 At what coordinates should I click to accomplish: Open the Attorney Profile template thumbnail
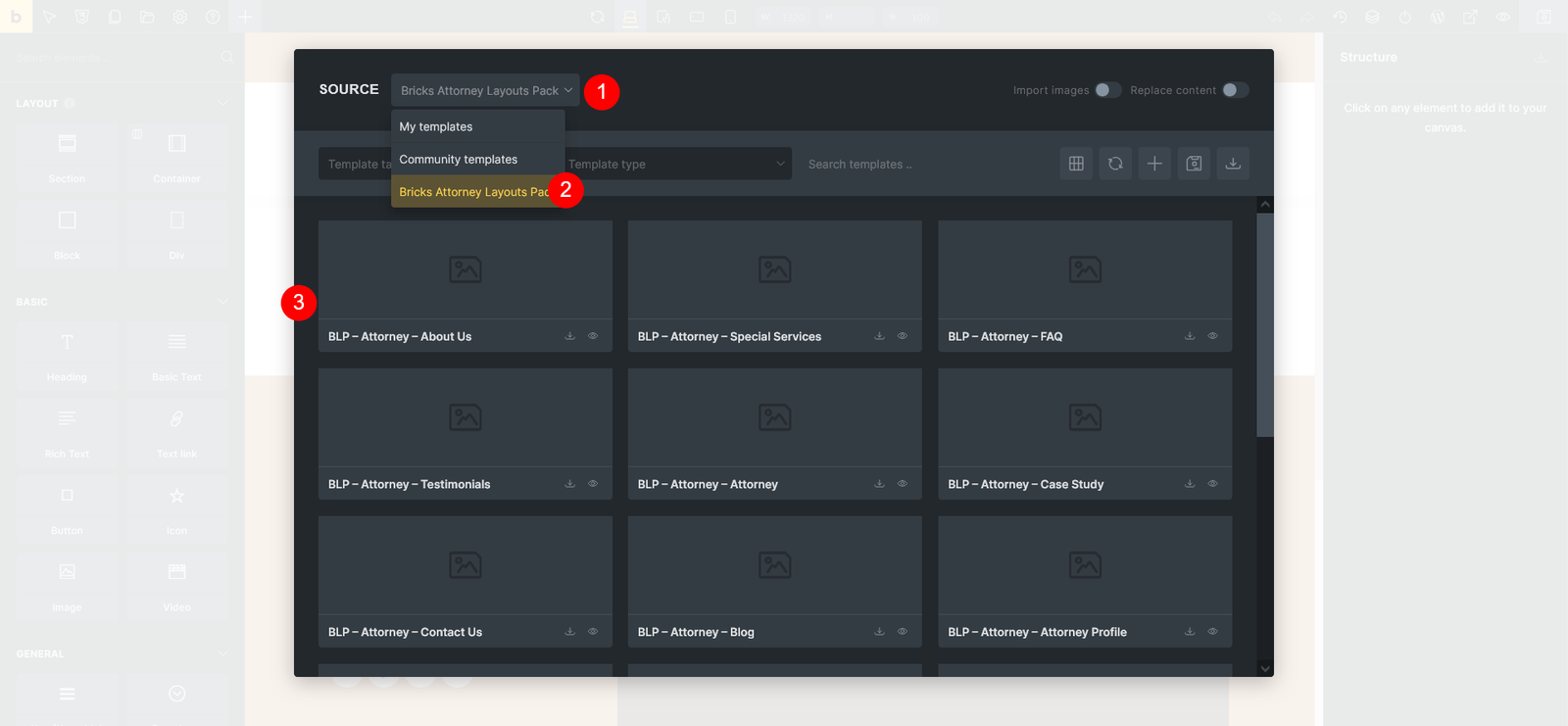pos(1085,565)
